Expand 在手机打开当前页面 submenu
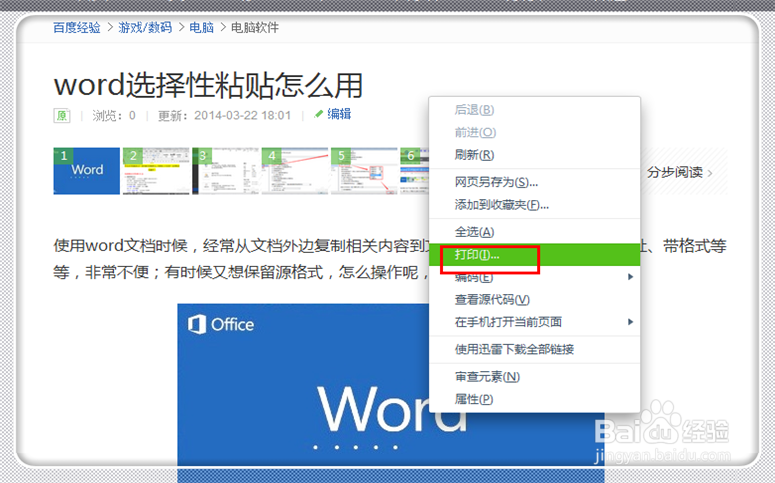This screenshot has width=775, height=483. click(534, 322)
